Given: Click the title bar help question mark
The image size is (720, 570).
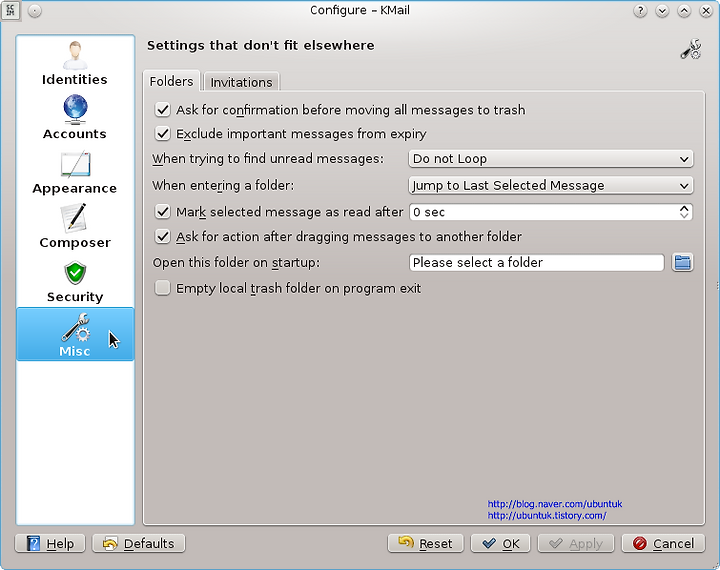Looking at the screenshot, I should [640, 11].
